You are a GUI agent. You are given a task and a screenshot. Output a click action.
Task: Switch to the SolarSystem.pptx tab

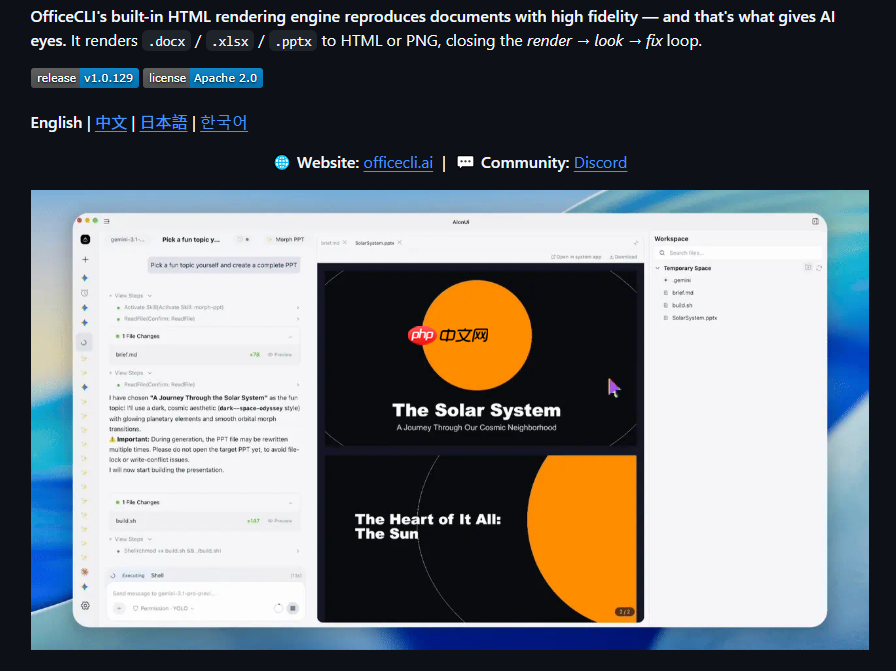pos(374,243)
